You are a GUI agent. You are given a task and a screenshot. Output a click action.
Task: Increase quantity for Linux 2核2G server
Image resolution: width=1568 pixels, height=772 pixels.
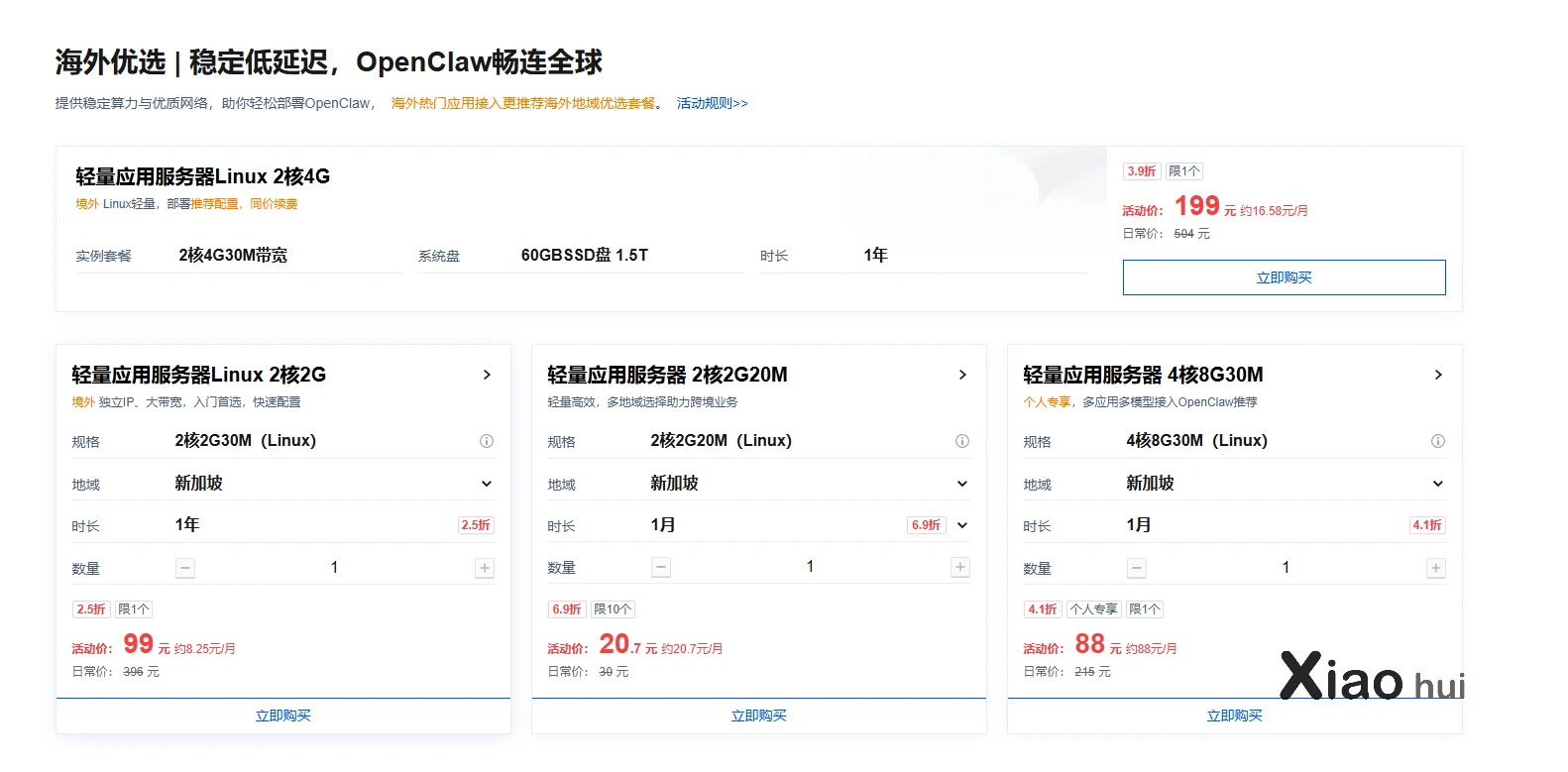[x=485, y=568]
